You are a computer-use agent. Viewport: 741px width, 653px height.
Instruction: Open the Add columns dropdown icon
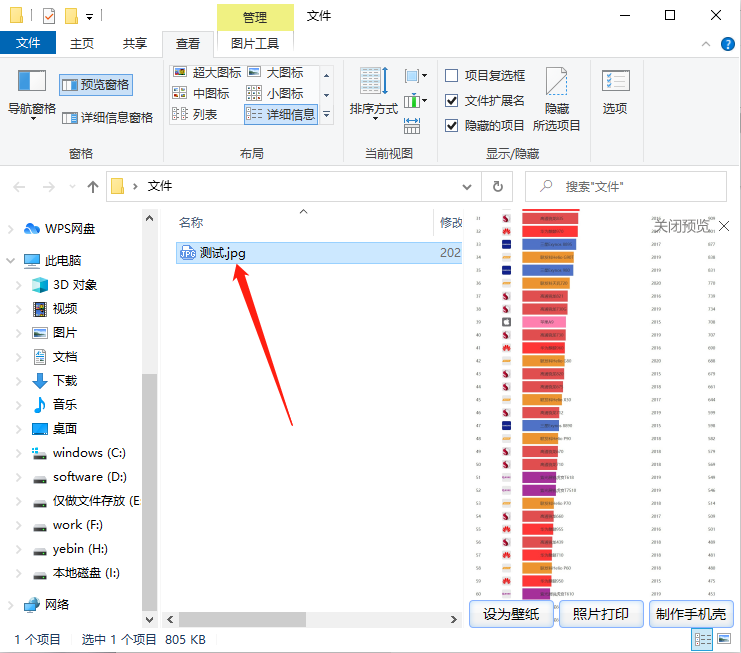tap(416, 101)
